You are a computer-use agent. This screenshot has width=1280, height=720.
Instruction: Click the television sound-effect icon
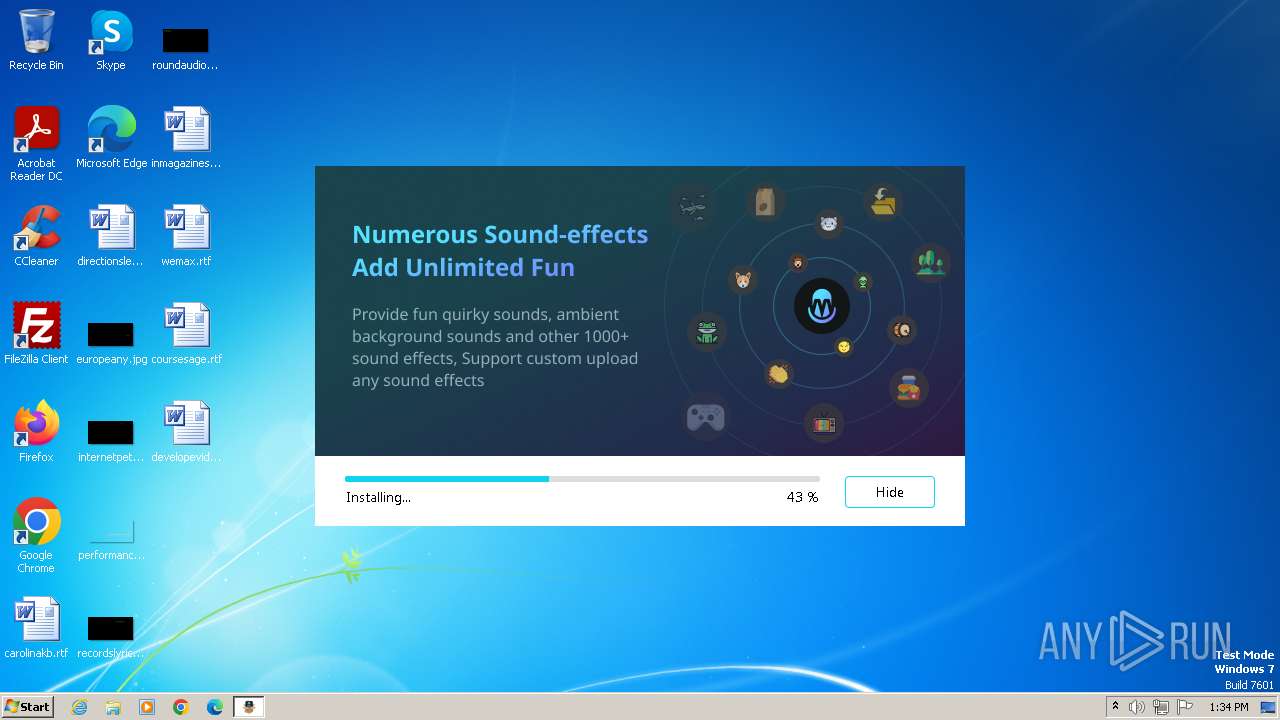(x=824, y=424)
